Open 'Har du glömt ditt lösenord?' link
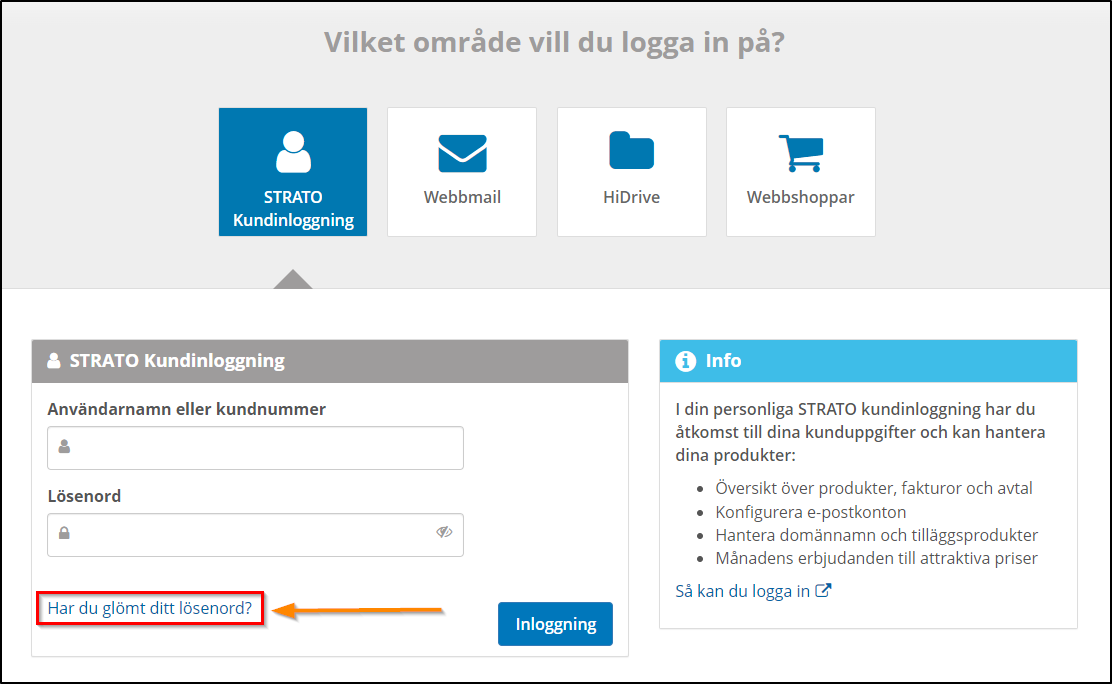 (150, 607)
